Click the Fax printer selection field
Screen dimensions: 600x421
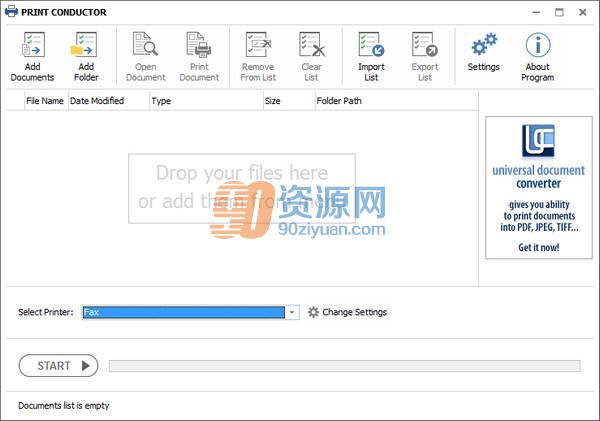click(x=183, y=312)
